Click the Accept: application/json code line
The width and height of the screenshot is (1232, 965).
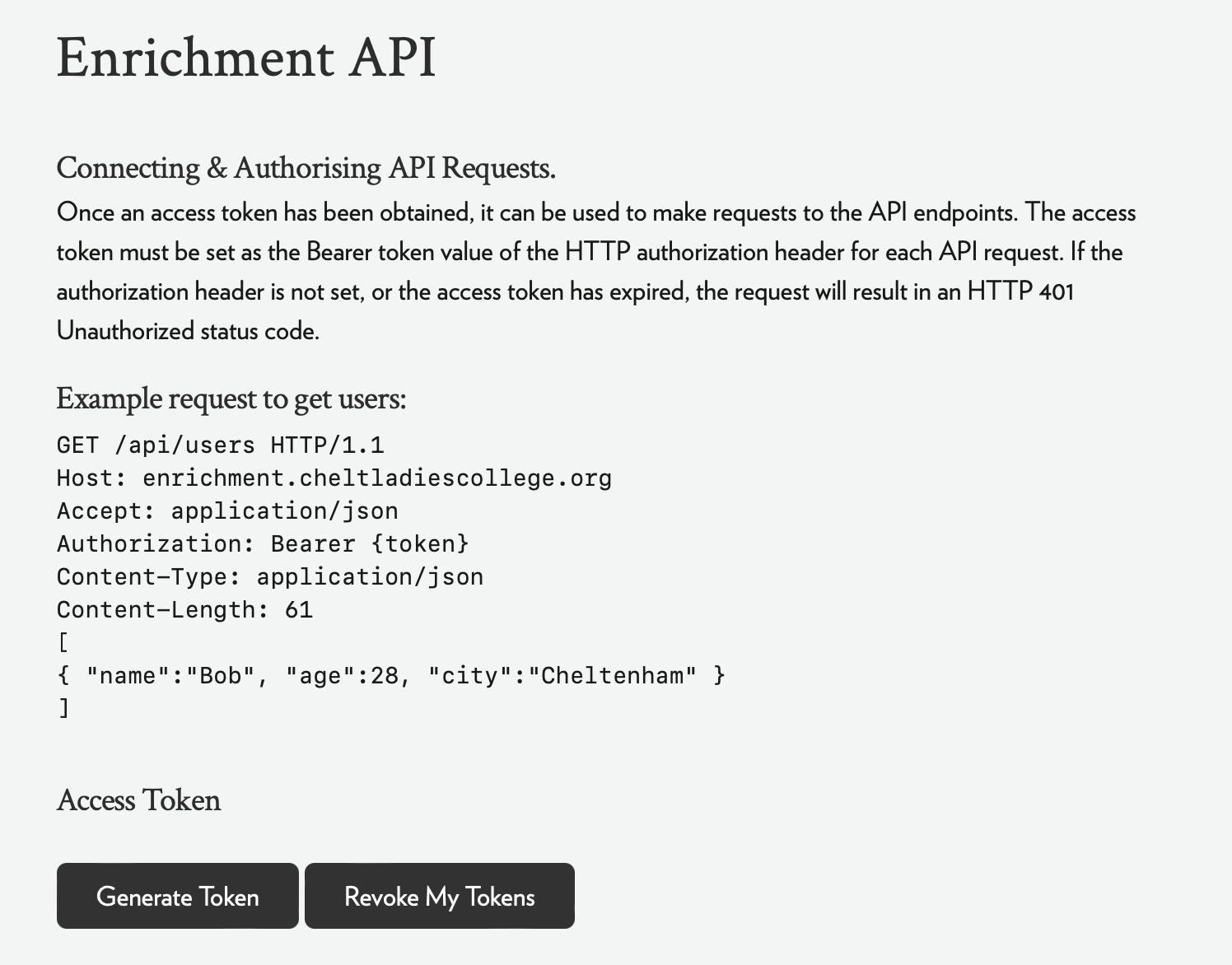point(227,511)
